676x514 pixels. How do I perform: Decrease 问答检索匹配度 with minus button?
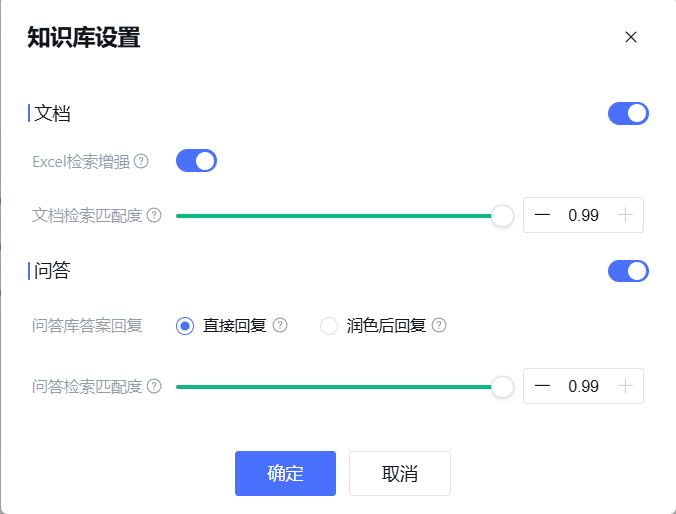(x=542, y=386)
